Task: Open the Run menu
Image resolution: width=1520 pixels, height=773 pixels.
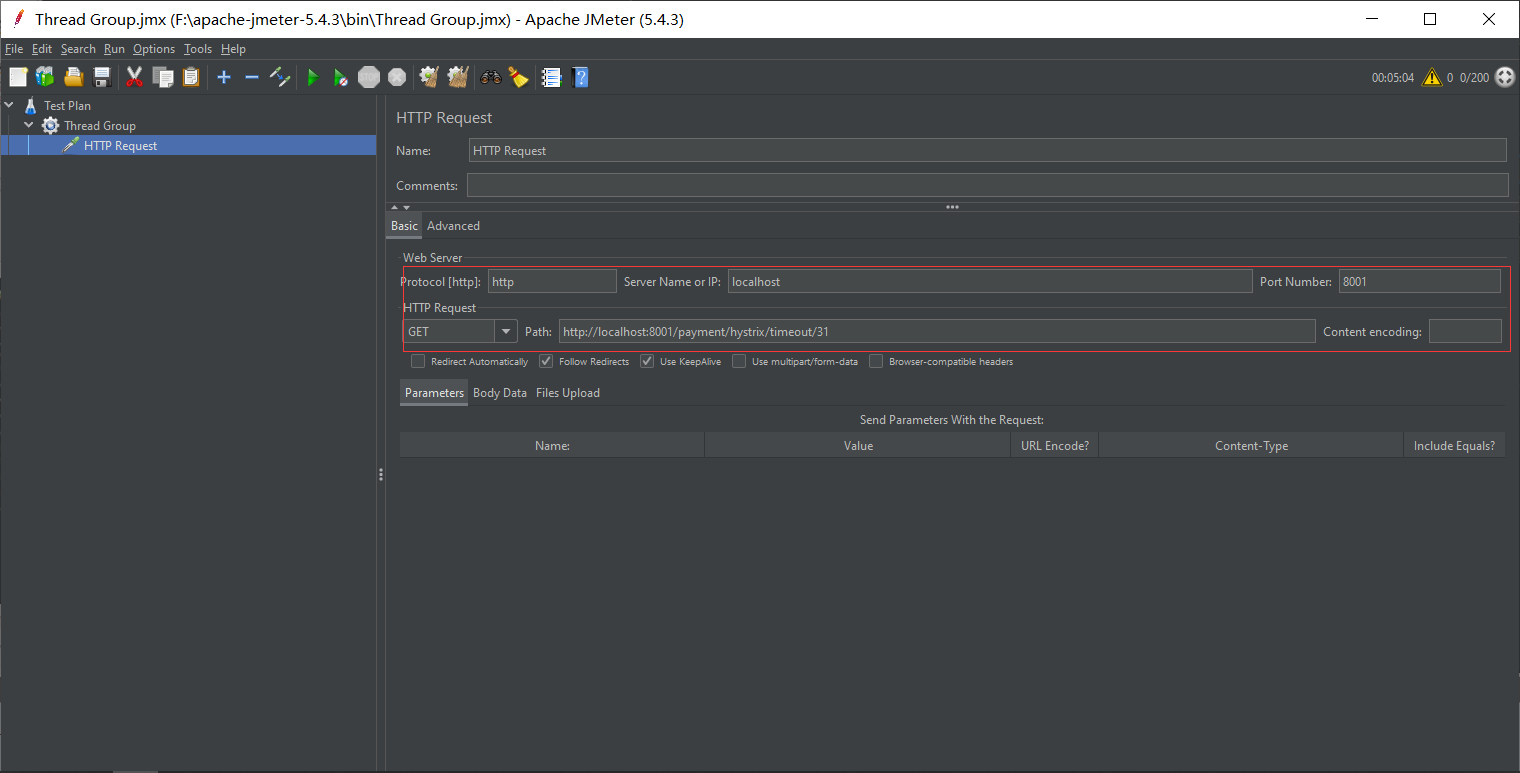Action: (114, 49)
